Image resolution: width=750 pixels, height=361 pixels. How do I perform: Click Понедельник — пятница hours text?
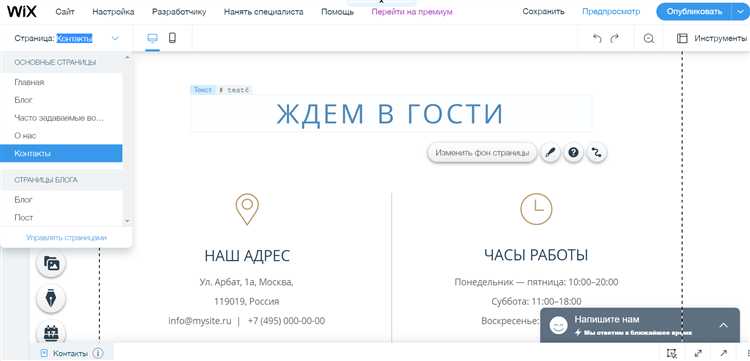click(x=536, y=282)
